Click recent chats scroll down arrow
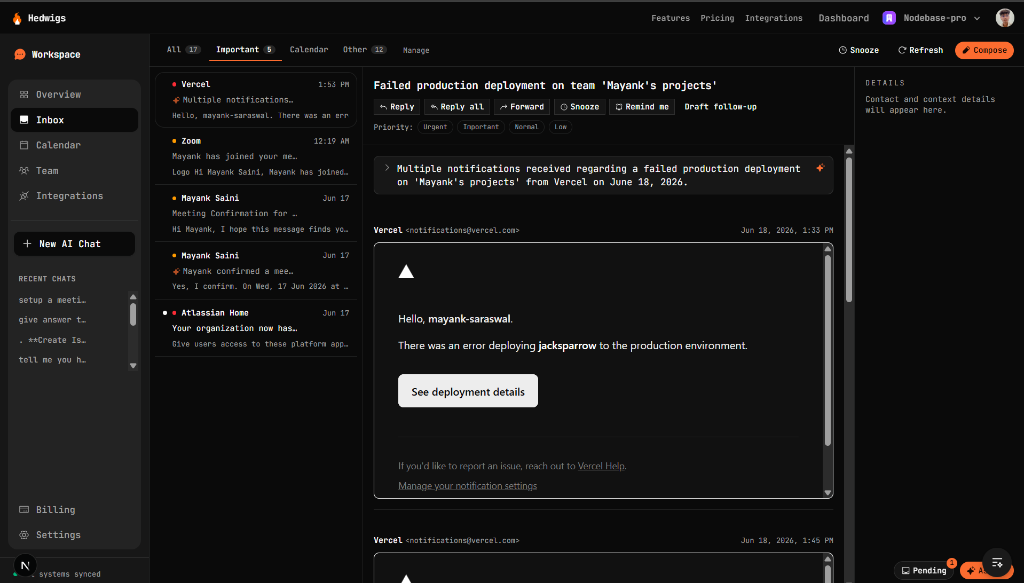 point(133,366)
